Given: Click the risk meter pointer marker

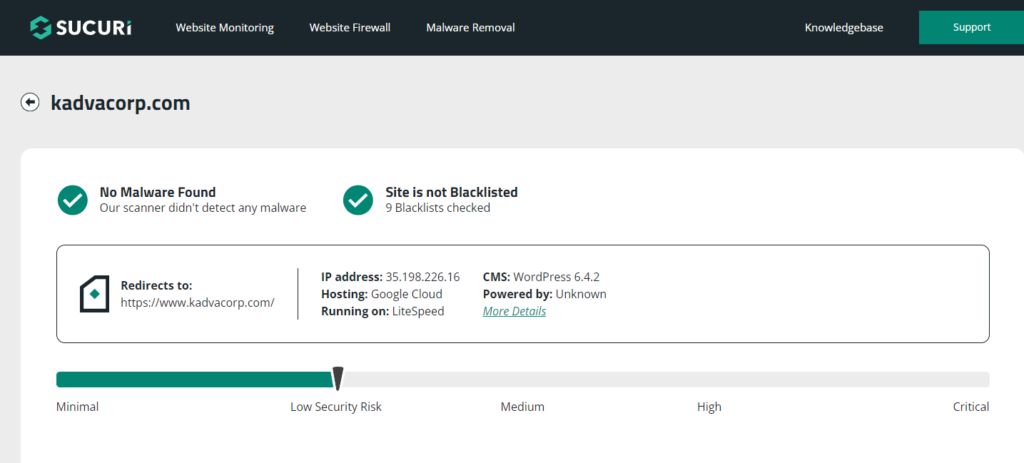Looking at the screenshot, I should [338, 378].
